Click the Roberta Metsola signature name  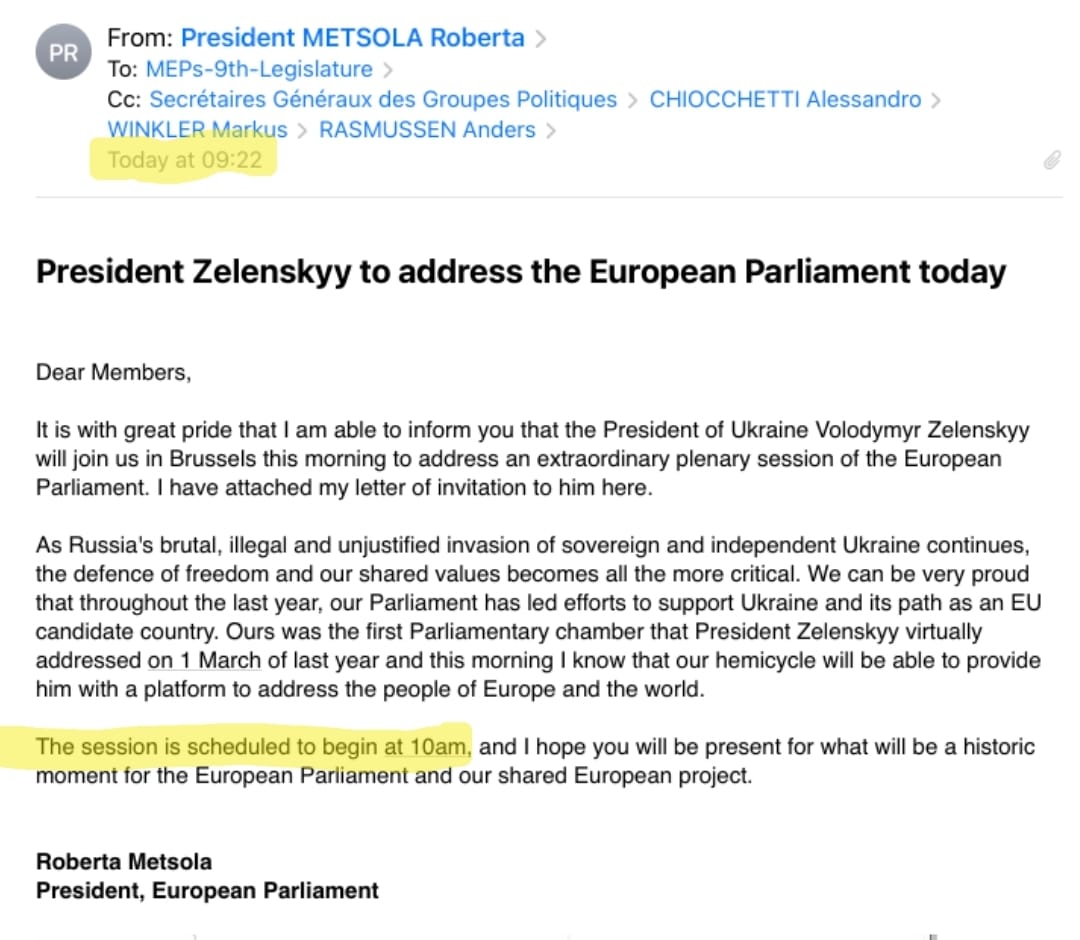(124, 862)
